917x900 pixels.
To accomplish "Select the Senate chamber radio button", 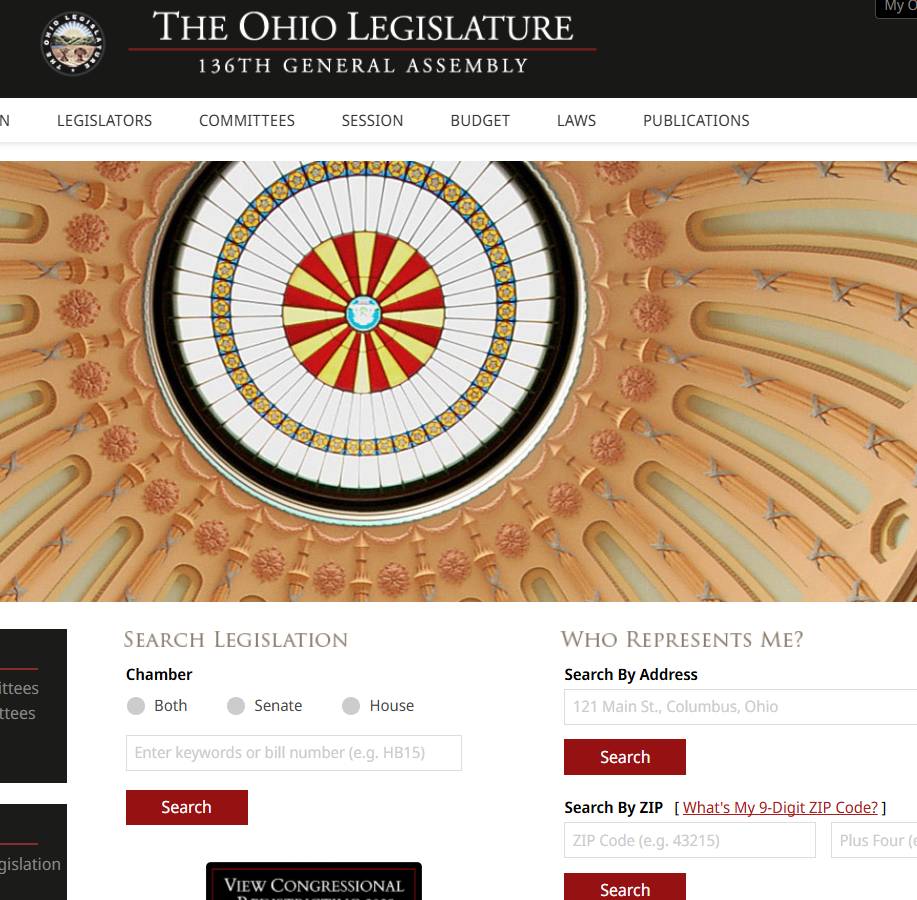I will click(x=236, y=706).
